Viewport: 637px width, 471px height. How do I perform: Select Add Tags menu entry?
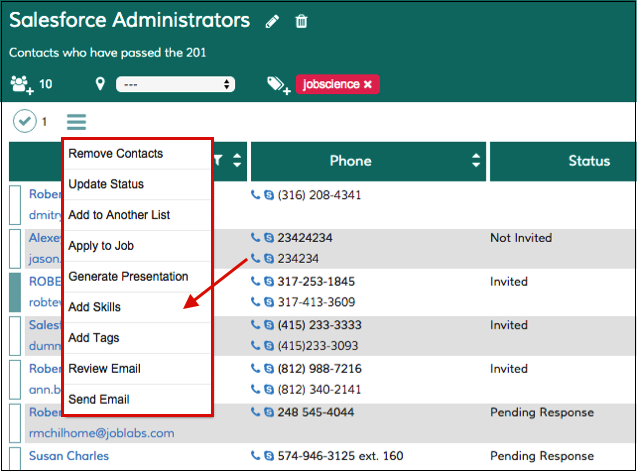(137, 338)
